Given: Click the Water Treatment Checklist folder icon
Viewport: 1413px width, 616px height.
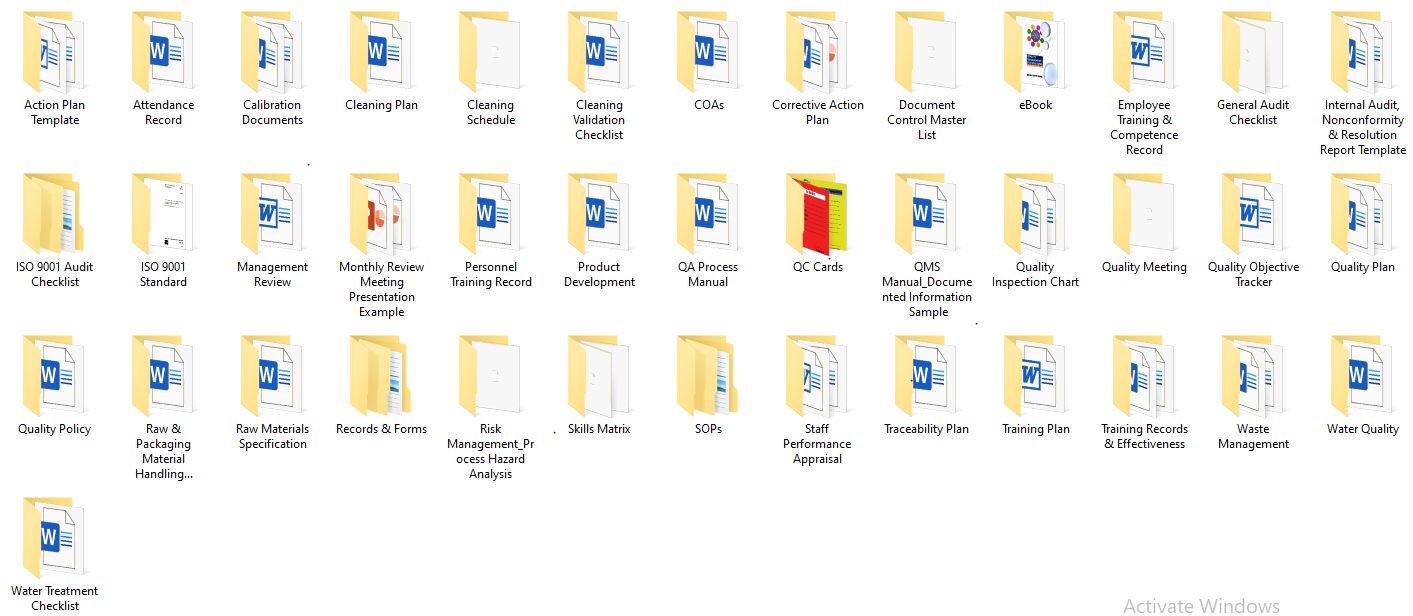Looking at the screenshot, I should [x=55, y=539].
